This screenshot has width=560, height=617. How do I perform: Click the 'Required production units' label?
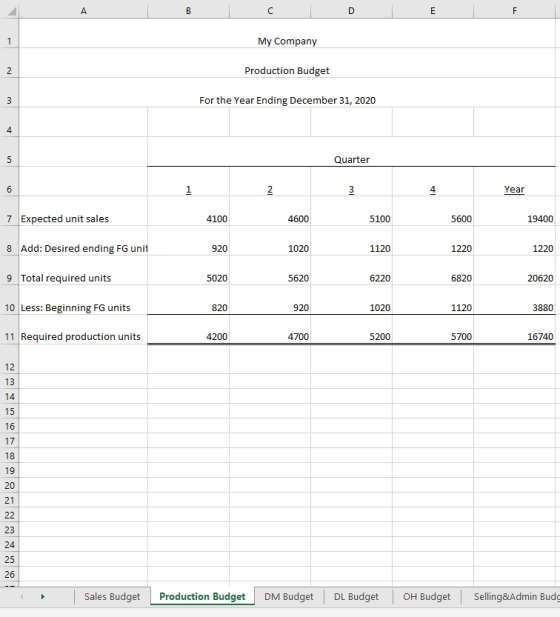pos(80,336)
